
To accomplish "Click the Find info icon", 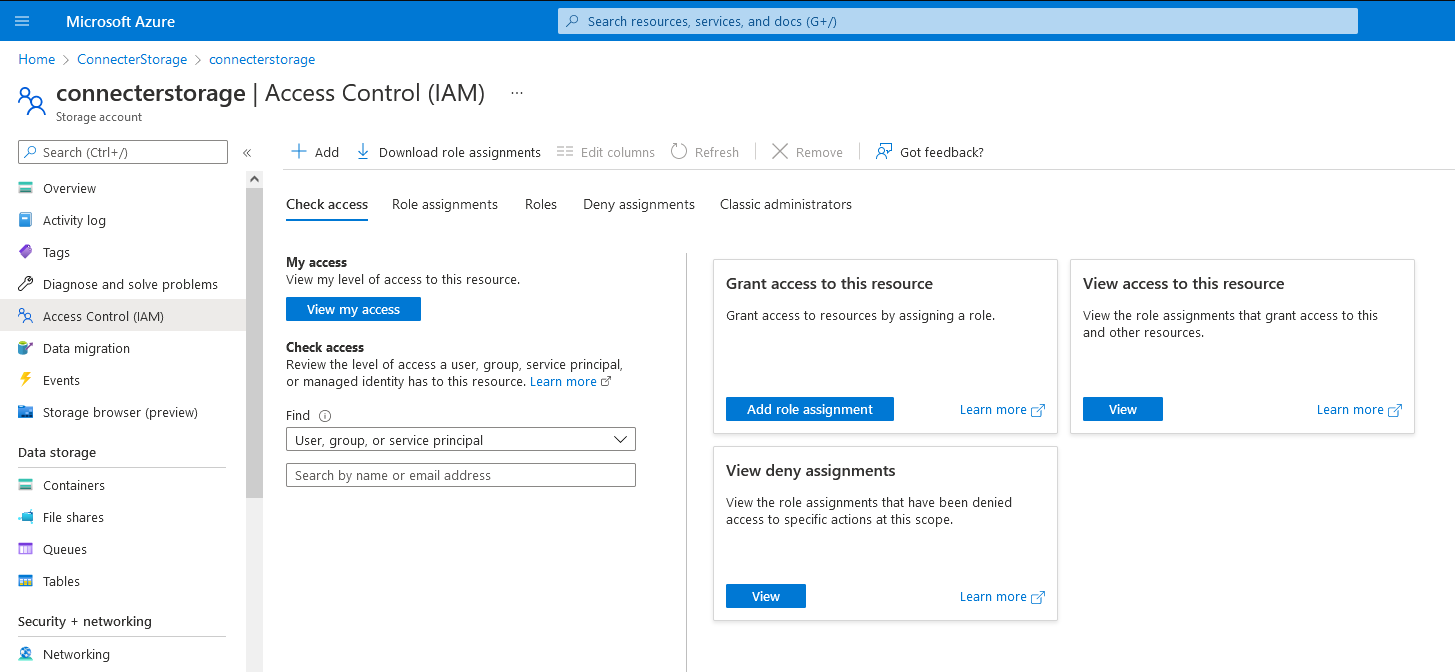I will tap(325, 416).
